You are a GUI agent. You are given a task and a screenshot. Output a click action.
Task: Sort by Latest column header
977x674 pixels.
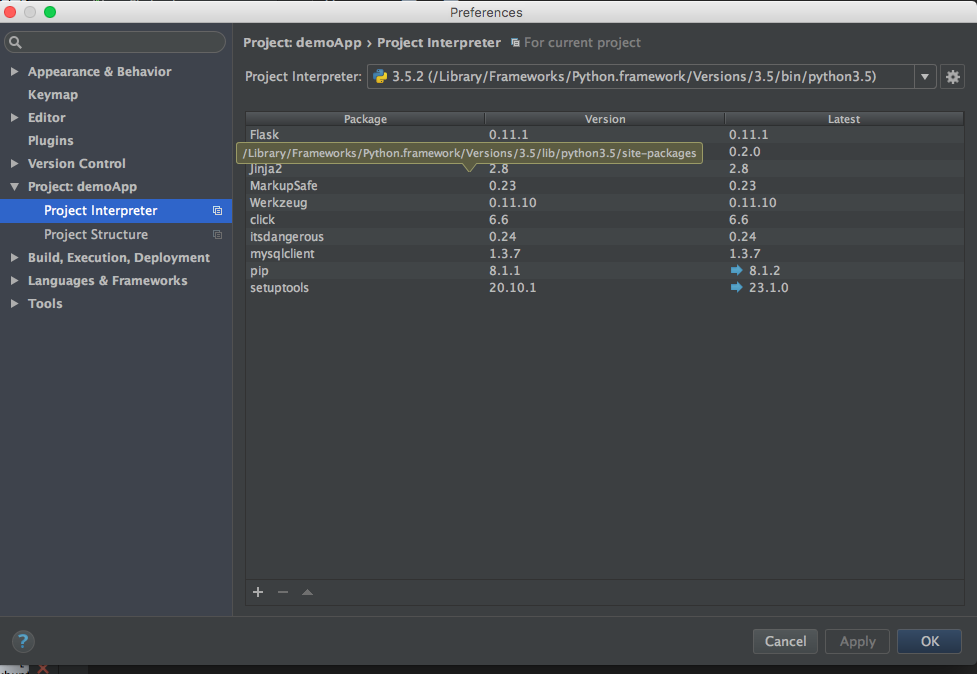click(x=844, y=119)
